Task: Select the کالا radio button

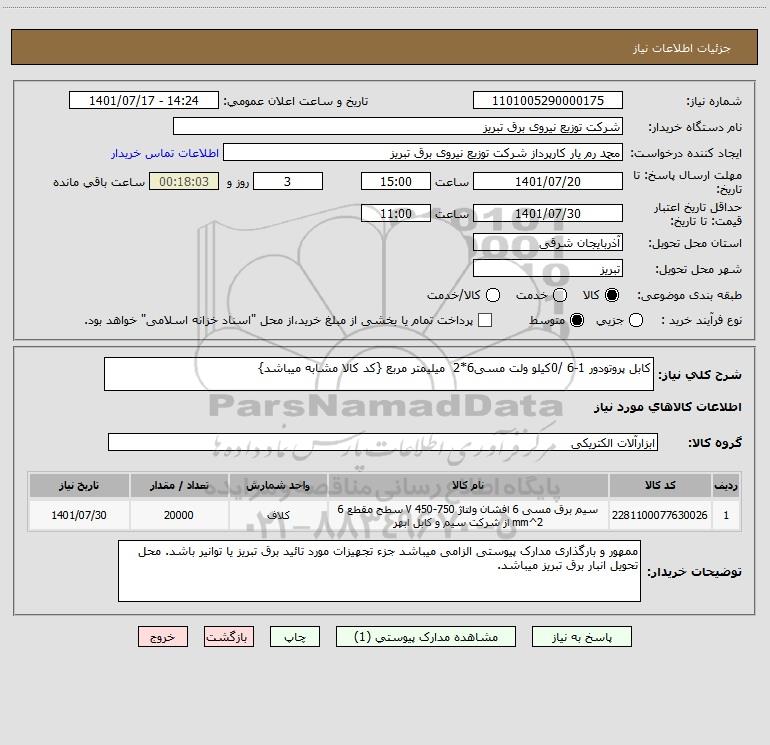Action: tap(612, 295)
